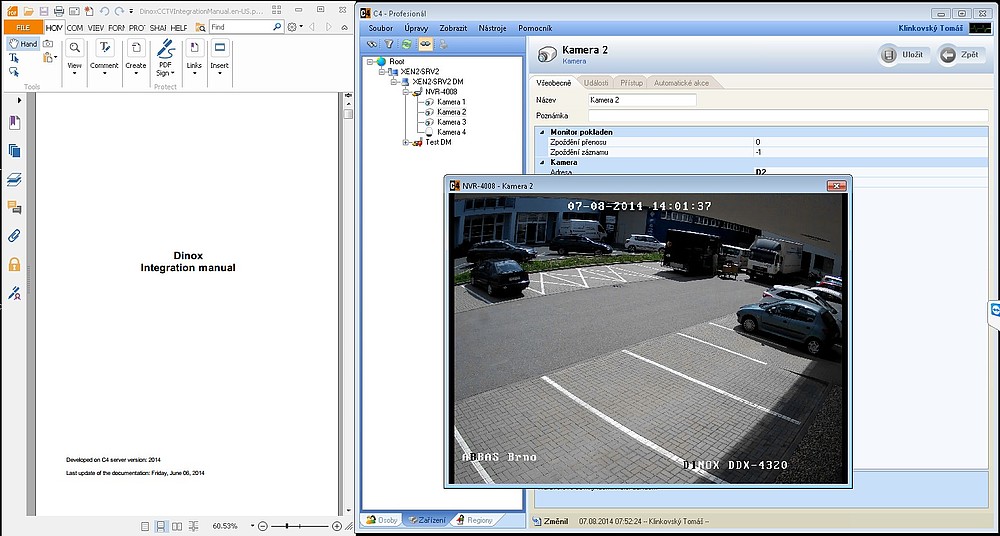Toggle the highlighted glasses icon in C4 toolbar
This screenshot has height=536, width=1000.
coord(424,44)
